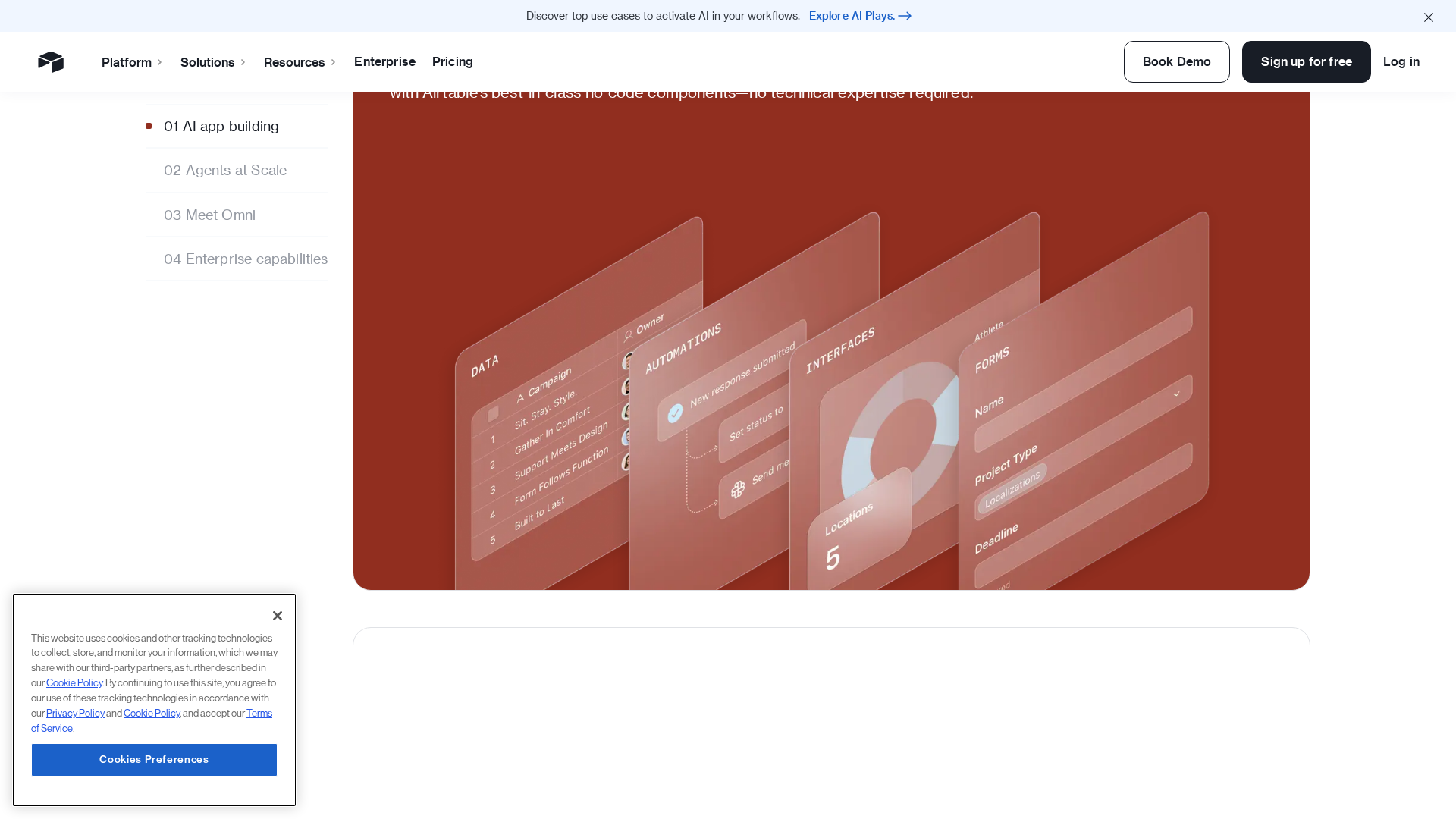1456x819 pixels.
Task: Jump to 02 Agents at Scale
Action: 225,171
